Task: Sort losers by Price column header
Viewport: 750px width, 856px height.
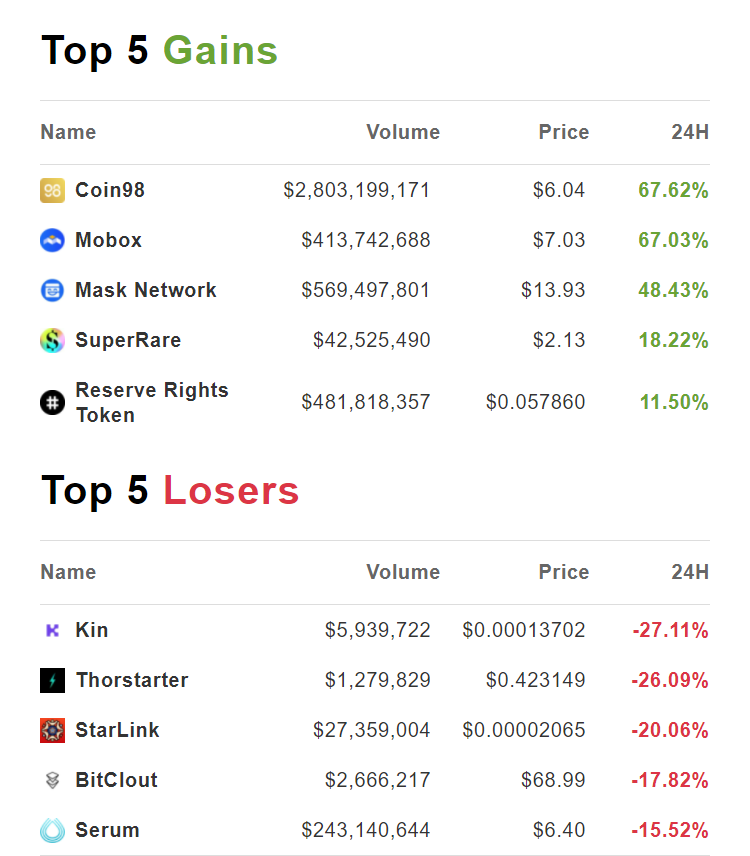Action: 564,572
